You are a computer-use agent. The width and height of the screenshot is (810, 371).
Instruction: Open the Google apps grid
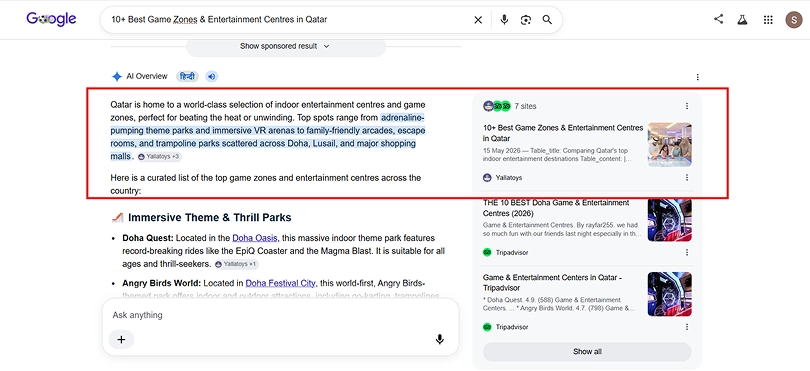tap(768, 20)
